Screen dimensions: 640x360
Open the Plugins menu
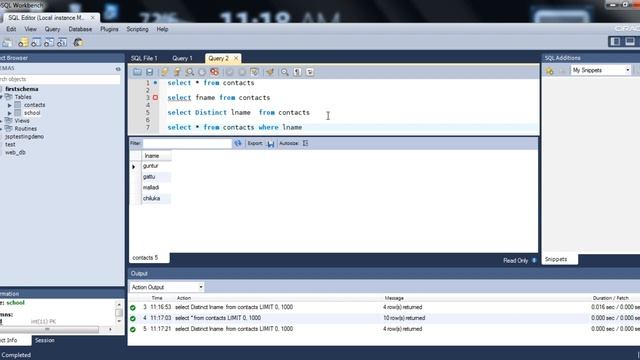pyautogui.click(x=109, y=29)
